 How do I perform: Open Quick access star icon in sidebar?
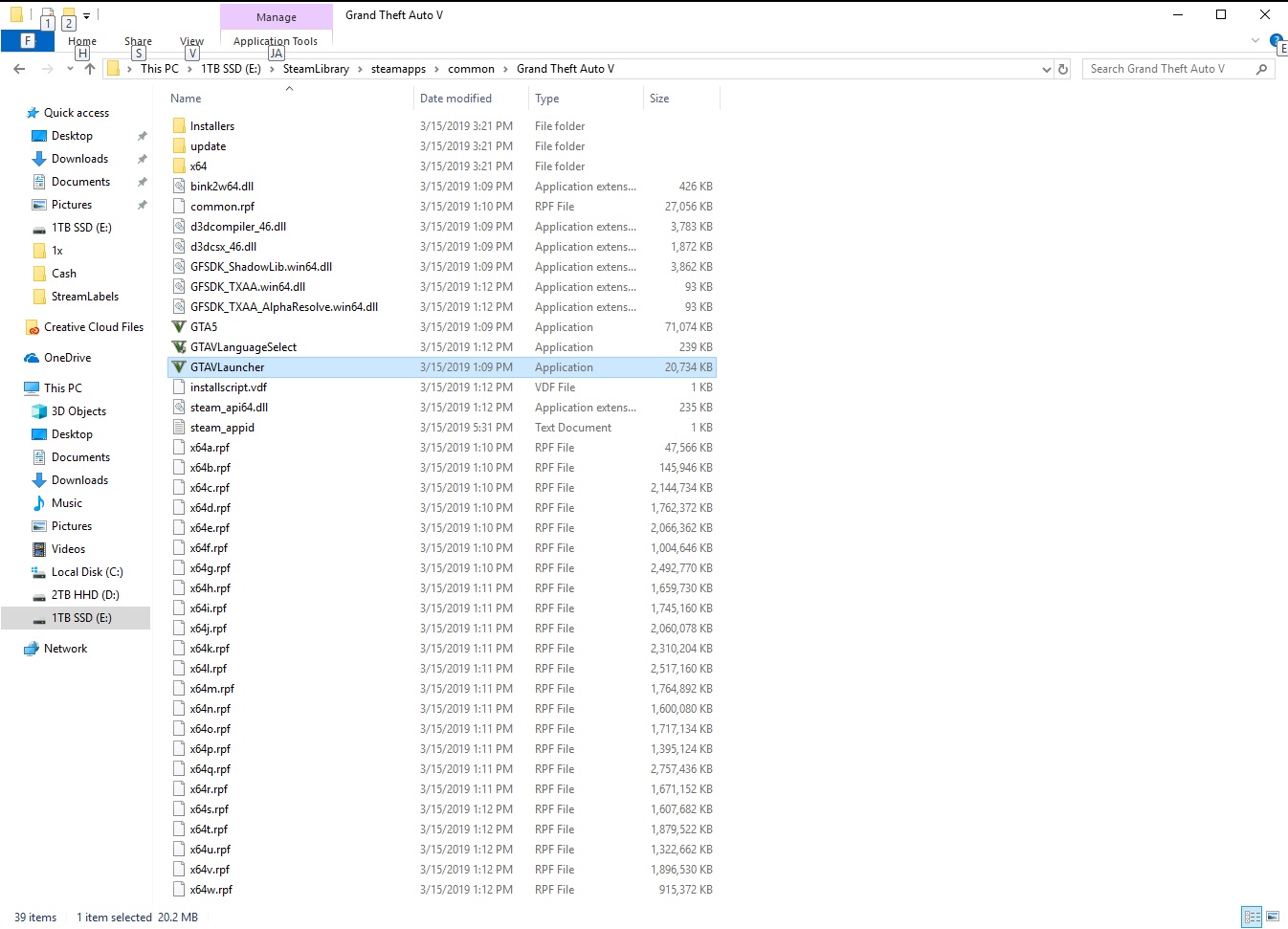click(33, 113)
